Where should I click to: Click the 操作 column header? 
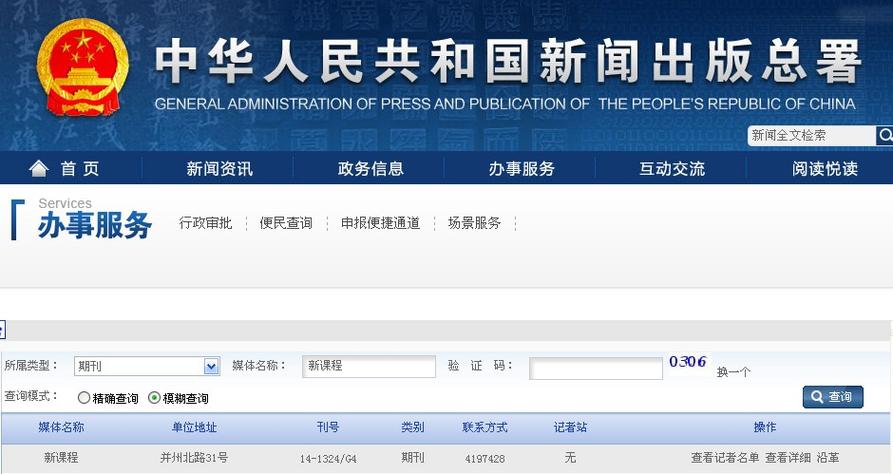(765, 427)
